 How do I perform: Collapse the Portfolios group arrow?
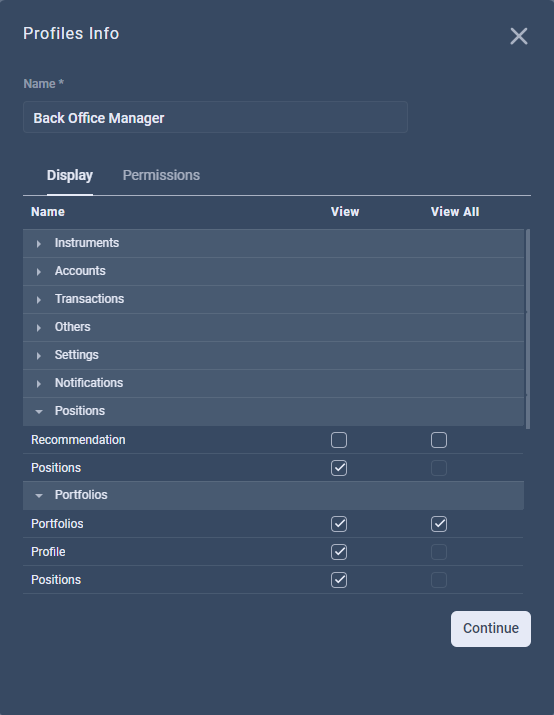tap(39, 496)
